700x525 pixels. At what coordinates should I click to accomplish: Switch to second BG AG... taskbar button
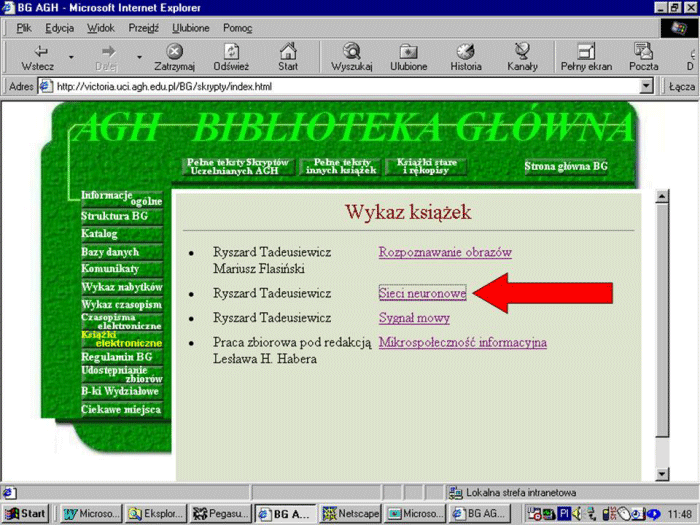tap(479, 514)
